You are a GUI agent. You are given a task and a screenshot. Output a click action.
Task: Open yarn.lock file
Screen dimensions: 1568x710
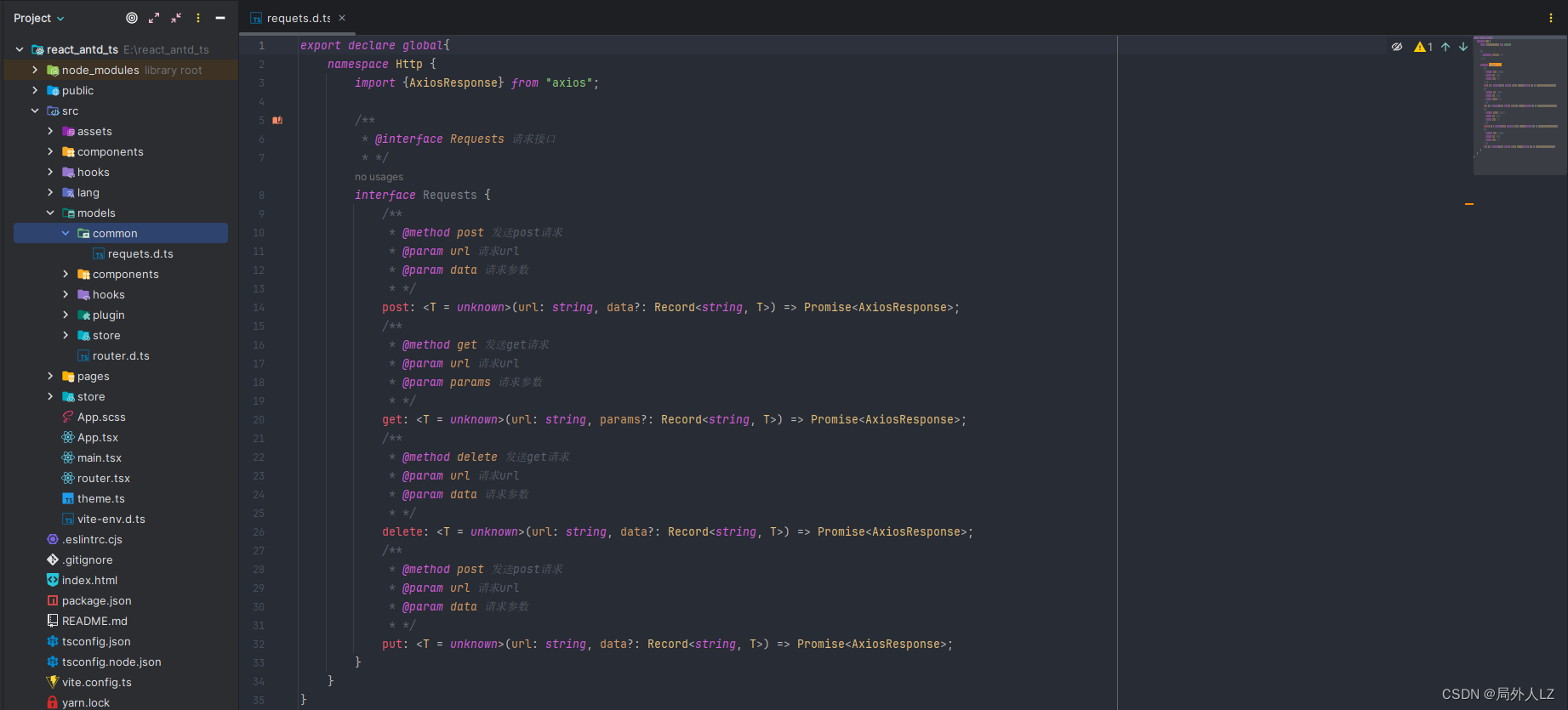tap(85, 702)
